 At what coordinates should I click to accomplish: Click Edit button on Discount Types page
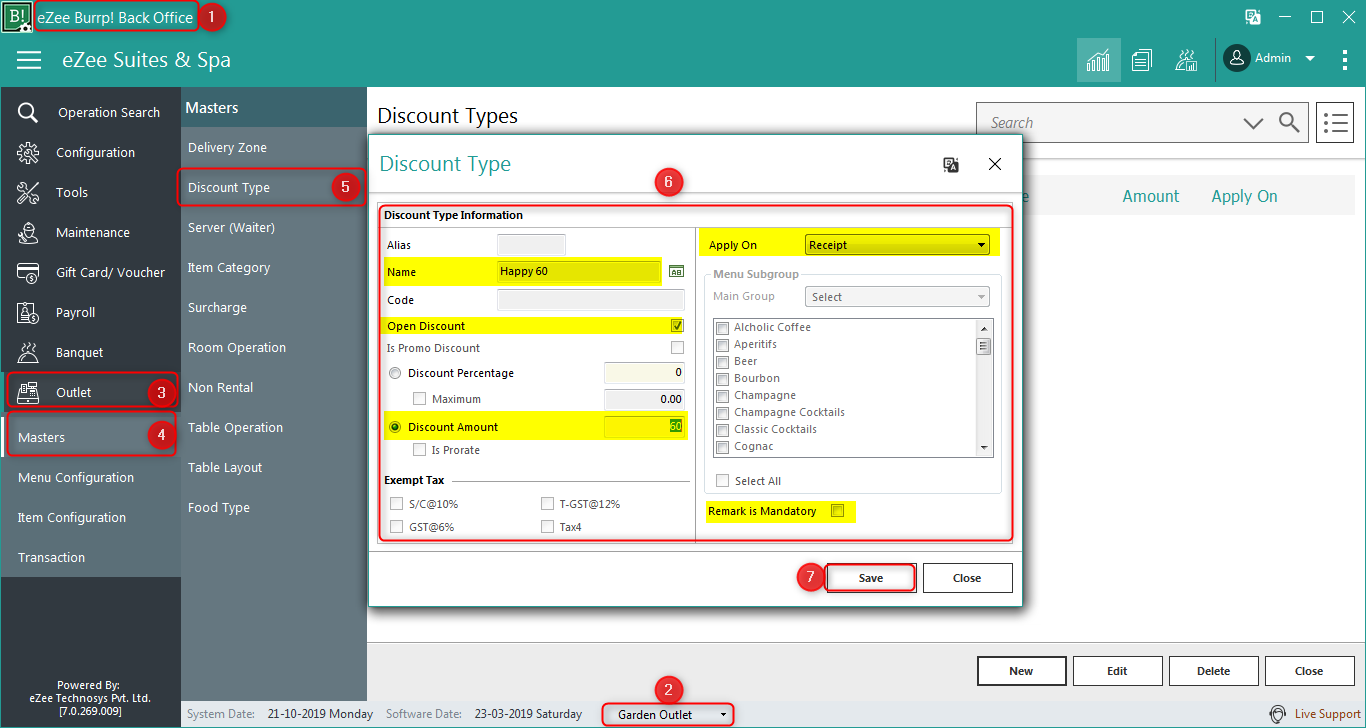pyautogui.click(x=1117, y=671)
